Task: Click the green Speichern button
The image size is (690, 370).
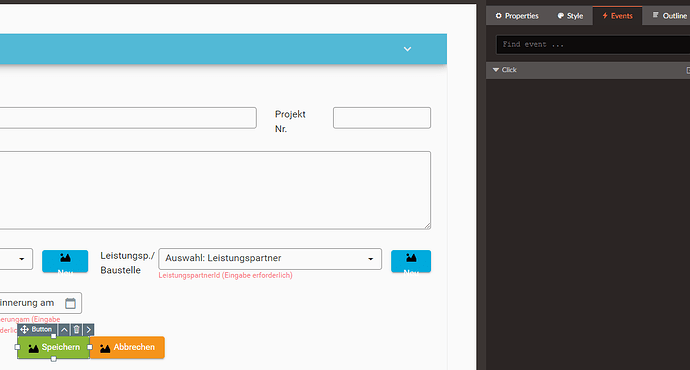Action: click(x=54, y=348)
